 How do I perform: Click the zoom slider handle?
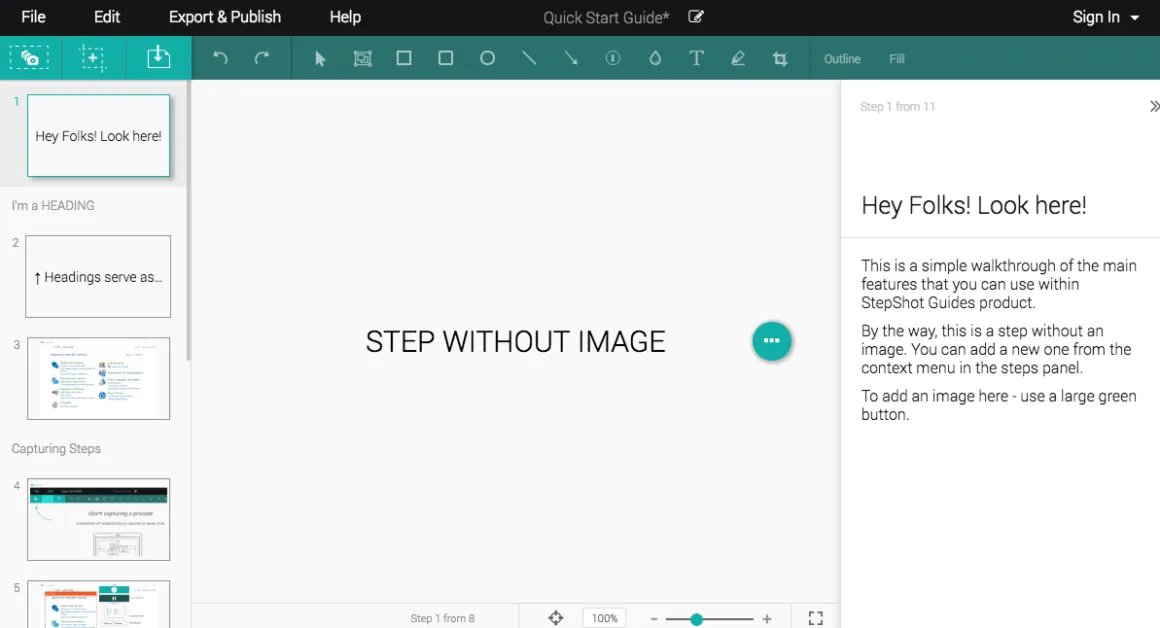[696, 619]
